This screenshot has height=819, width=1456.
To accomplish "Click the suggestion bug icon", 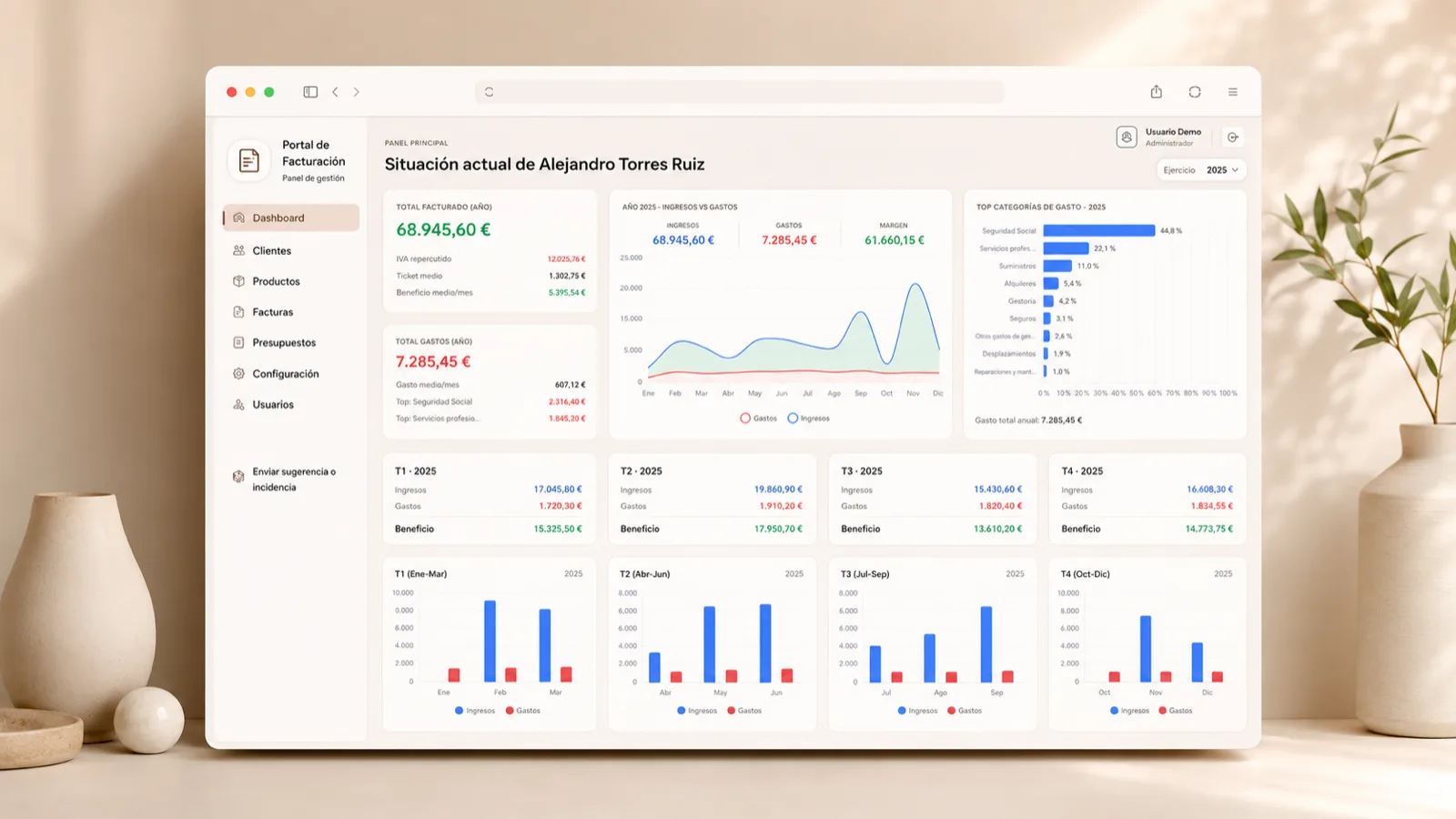I will 238,476.
